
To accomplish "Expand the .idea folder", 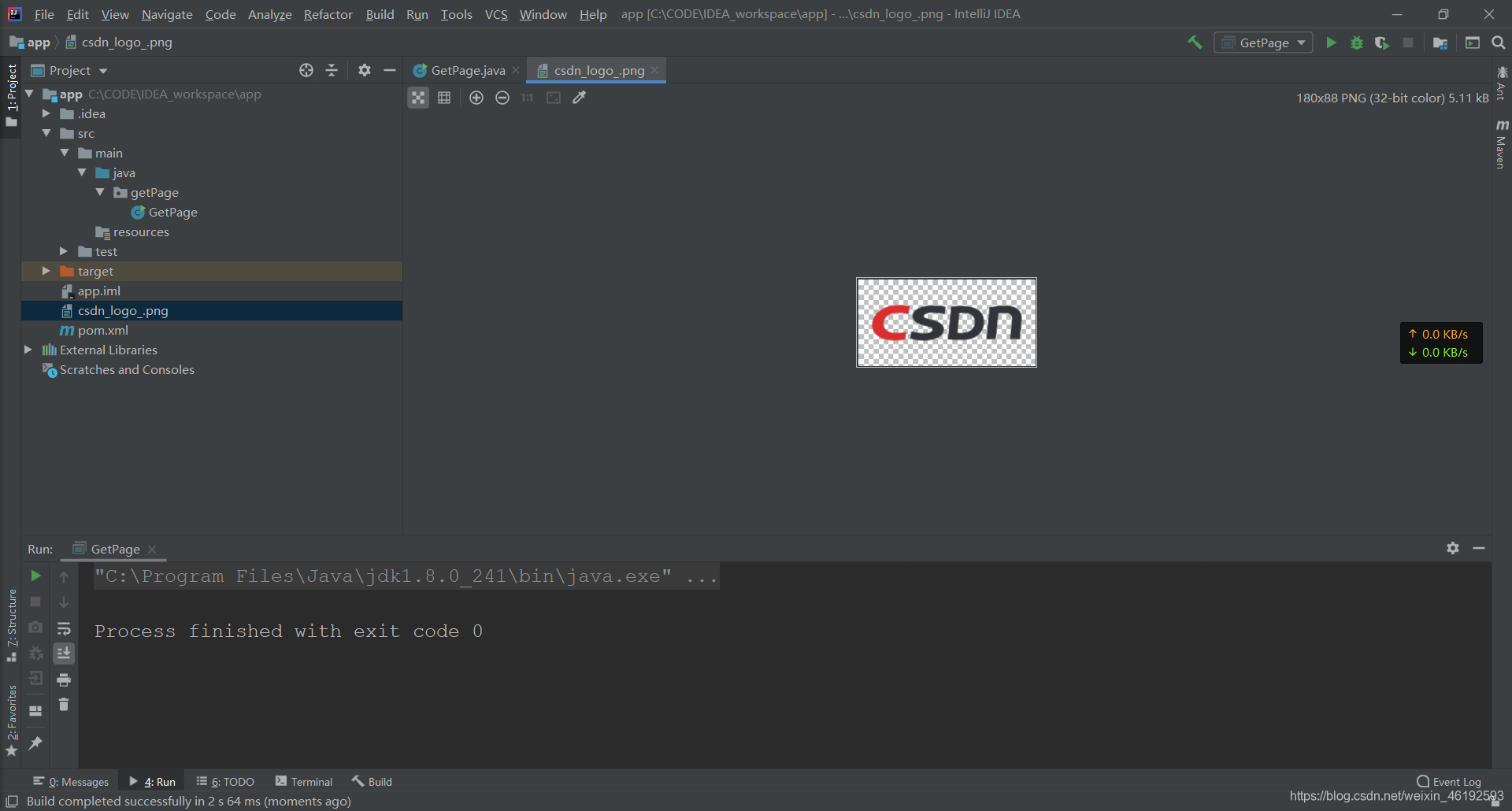I will [x=46, y=113].
